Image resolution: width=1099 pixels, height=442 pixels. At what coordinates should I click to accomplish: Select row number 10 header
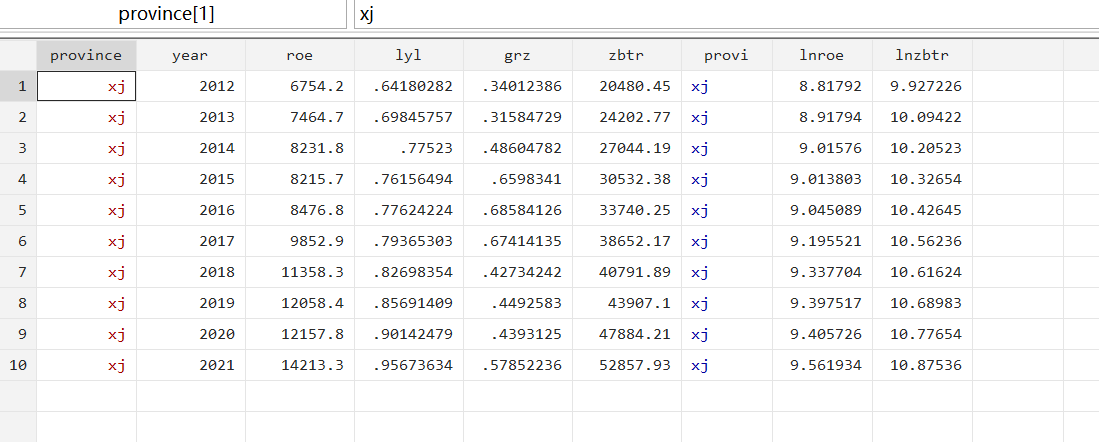point(18,365)
